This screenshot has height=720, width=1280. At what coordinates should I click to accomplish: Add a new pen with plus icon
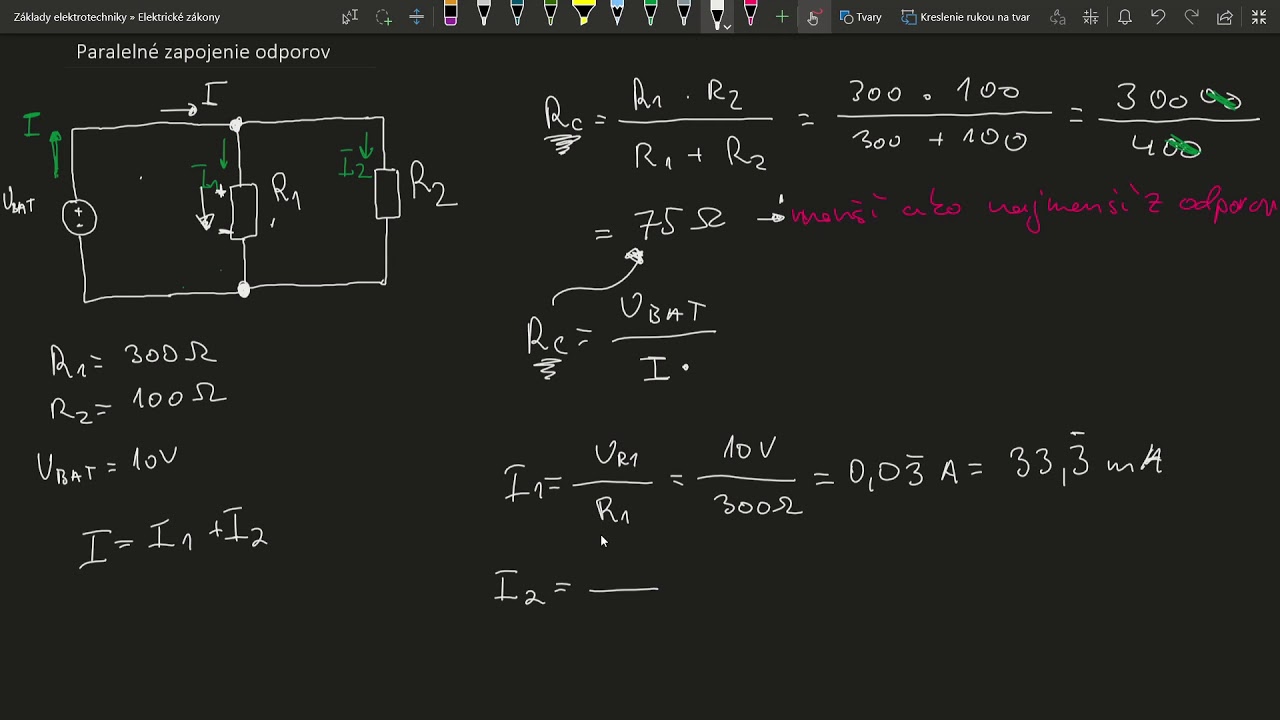pos(782,17)
